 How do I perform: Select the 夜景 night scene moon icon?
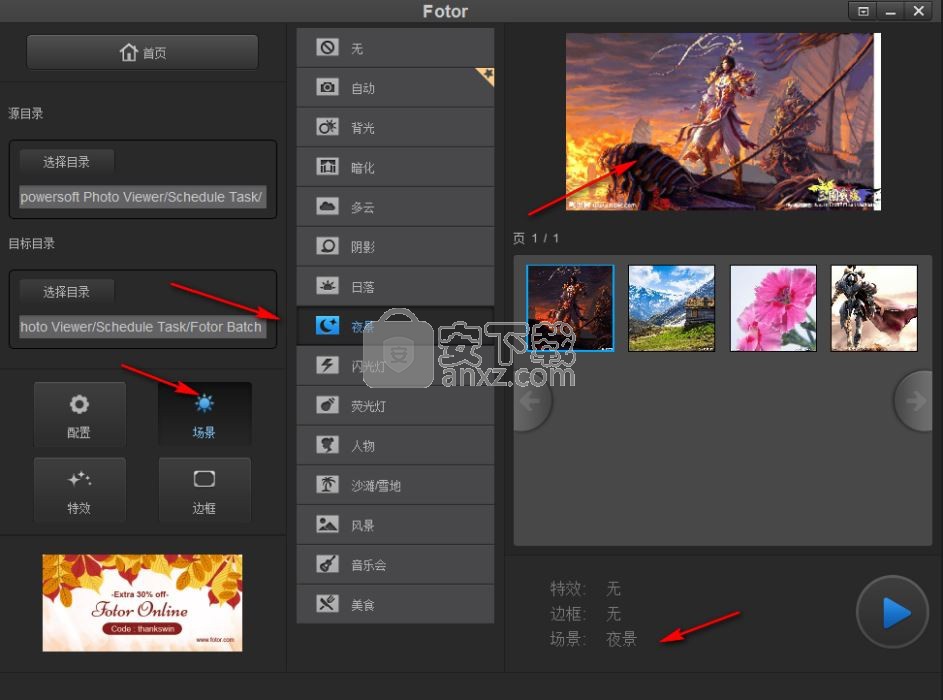[327, 325]
